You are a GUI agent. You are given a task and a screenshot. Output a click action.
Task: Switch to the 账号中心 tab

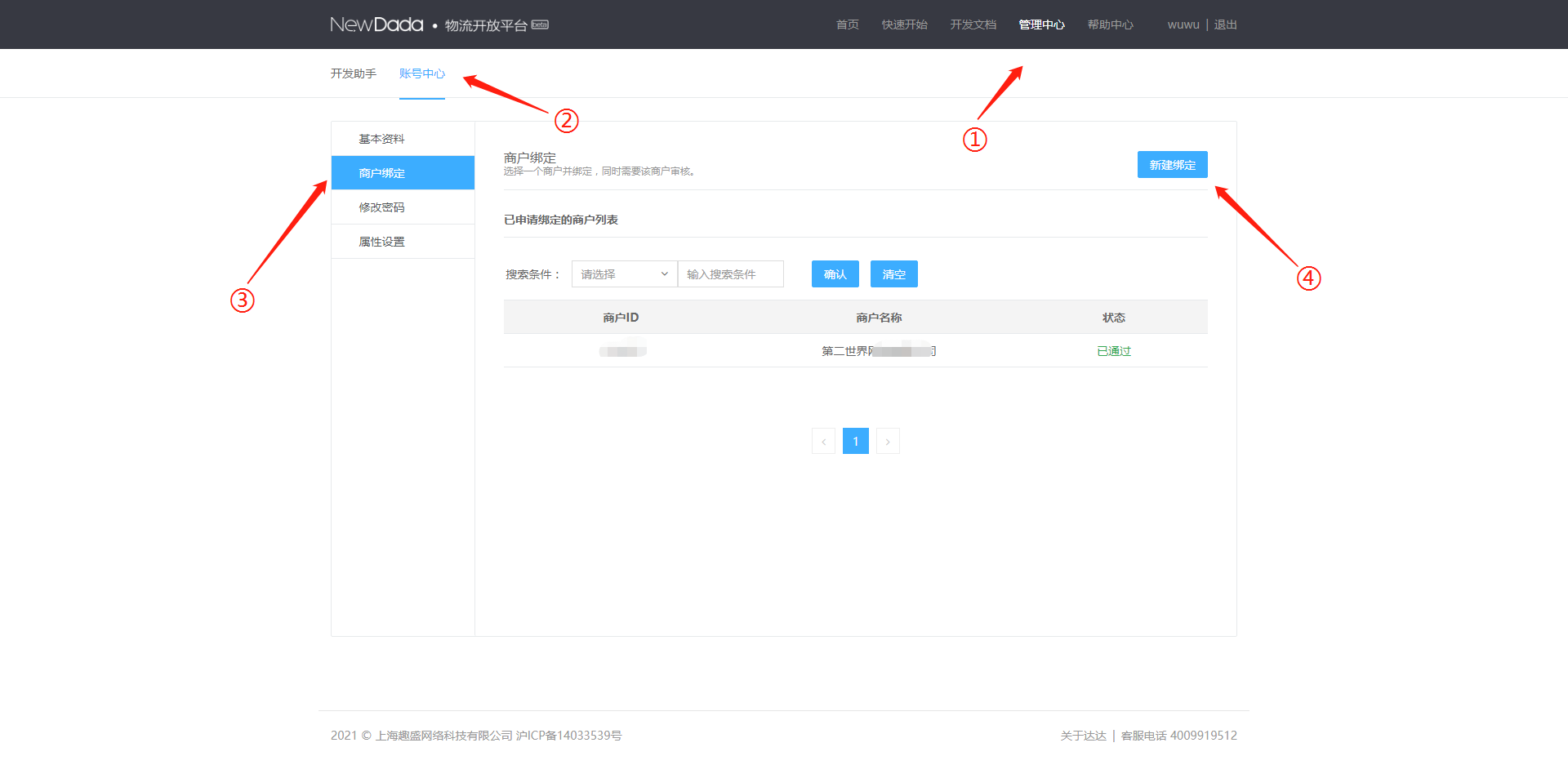421,73
